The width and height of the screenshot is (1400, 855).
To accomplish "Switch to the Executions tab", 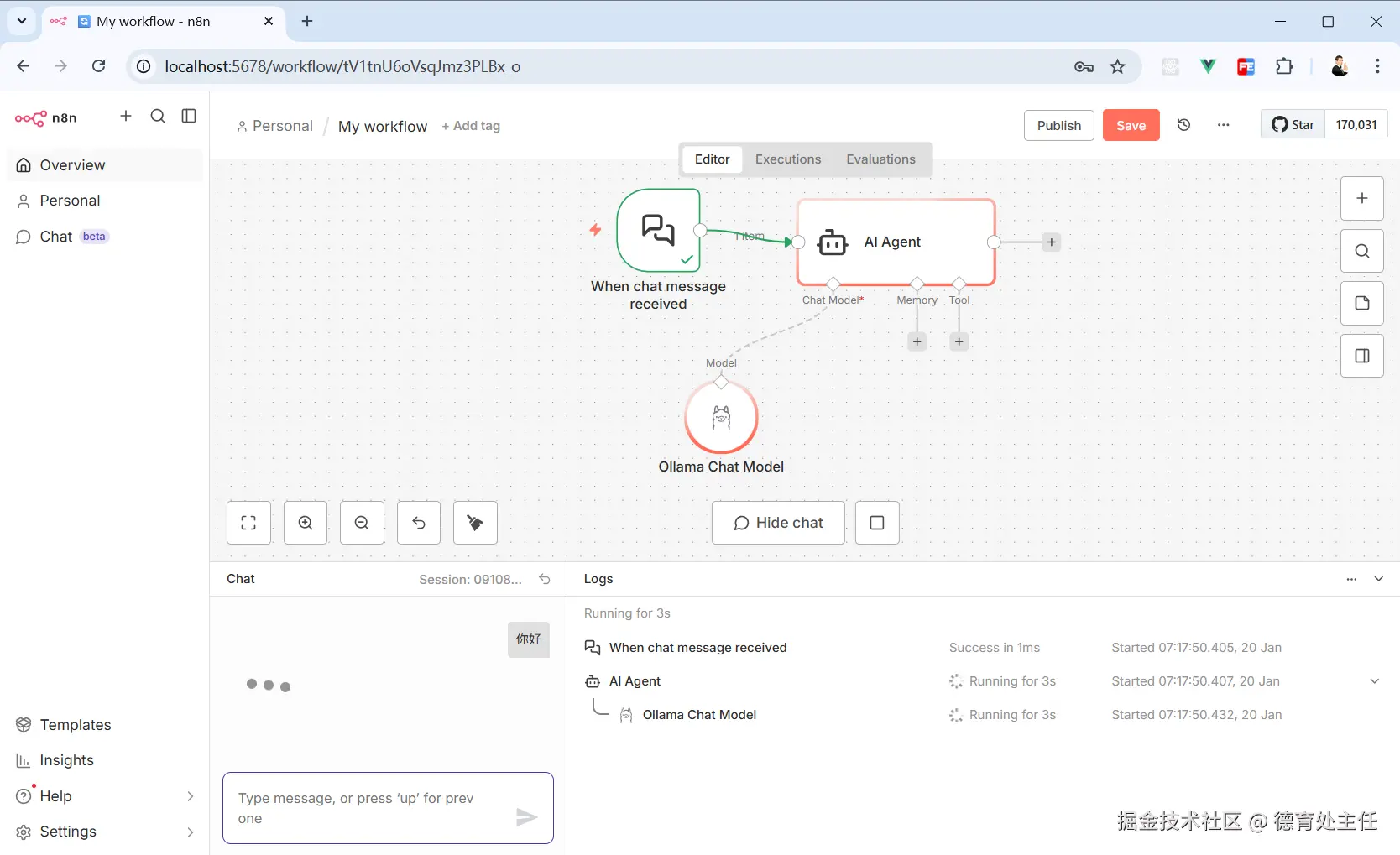I will [x=788, y=159].
